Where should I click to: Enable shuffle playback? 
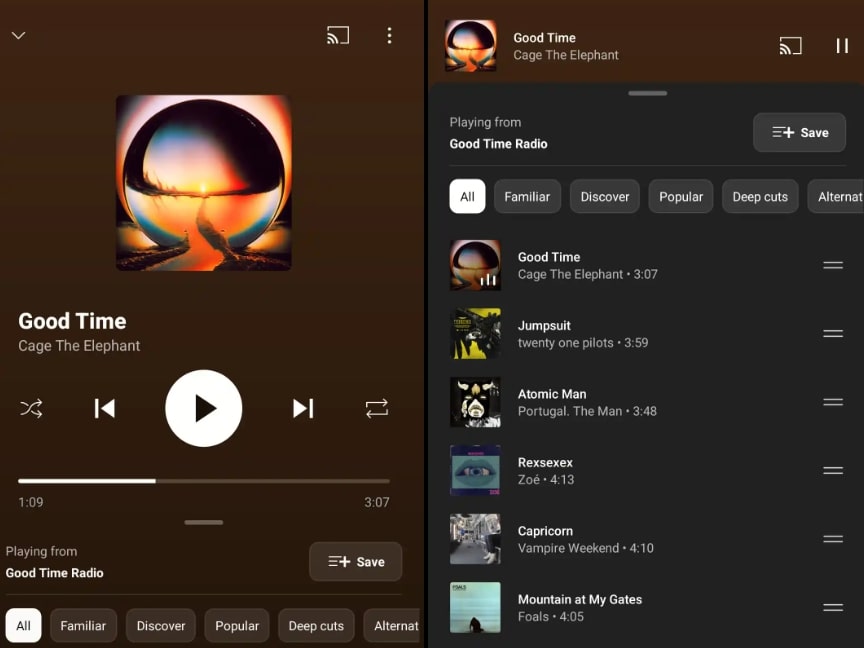coord(31,408)
